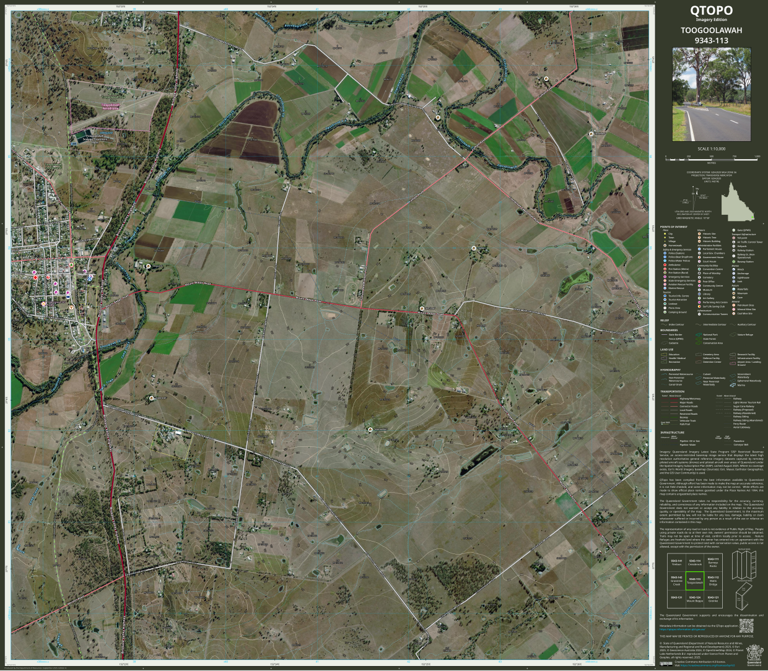768x671 pixels.
Task: Click the magnetic declination north diagram
Action: [x=696, y=199]
